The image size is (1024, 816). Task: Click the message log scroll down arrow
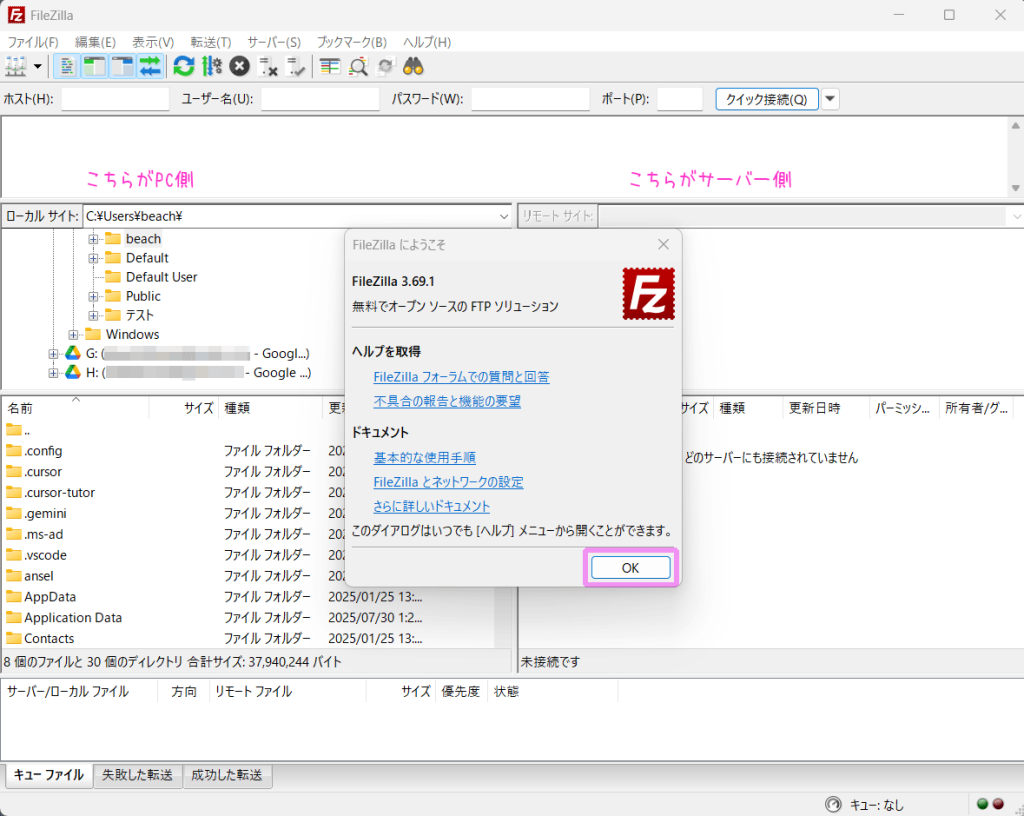1016,188
